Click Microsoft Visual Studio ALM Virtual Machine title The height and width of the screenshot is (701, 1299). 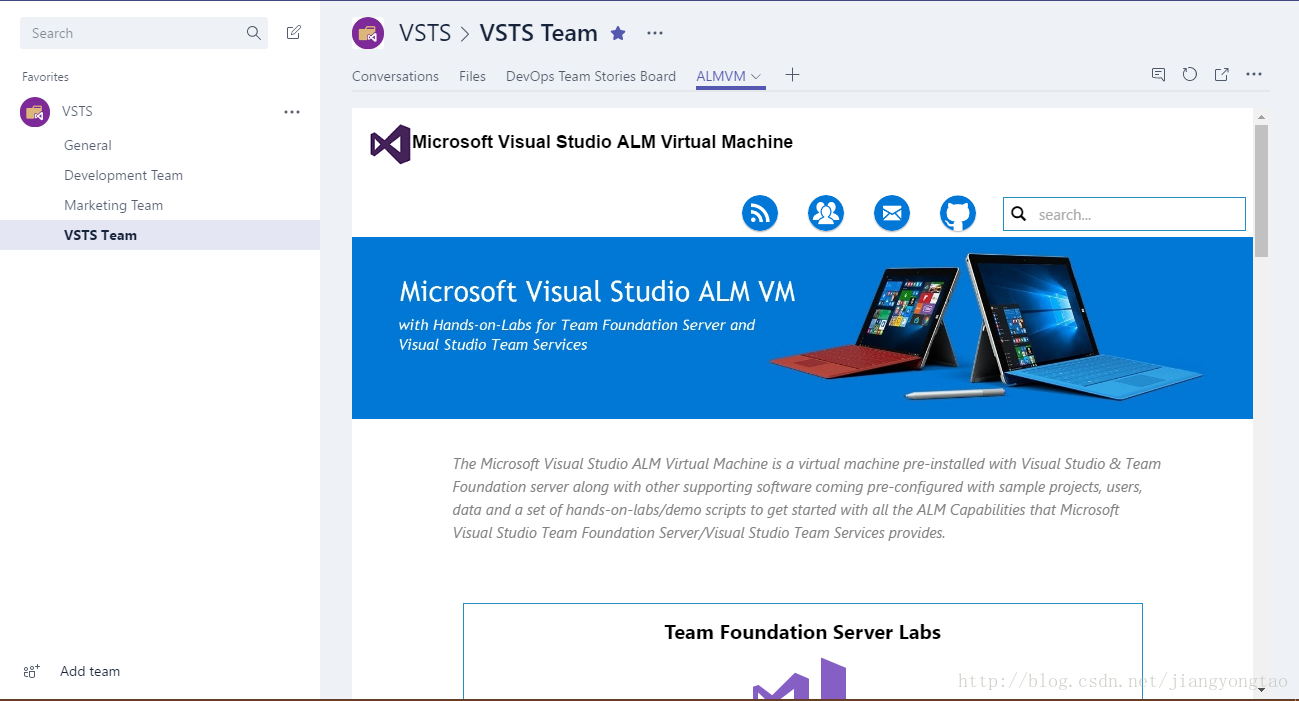(x=602, y=142)
